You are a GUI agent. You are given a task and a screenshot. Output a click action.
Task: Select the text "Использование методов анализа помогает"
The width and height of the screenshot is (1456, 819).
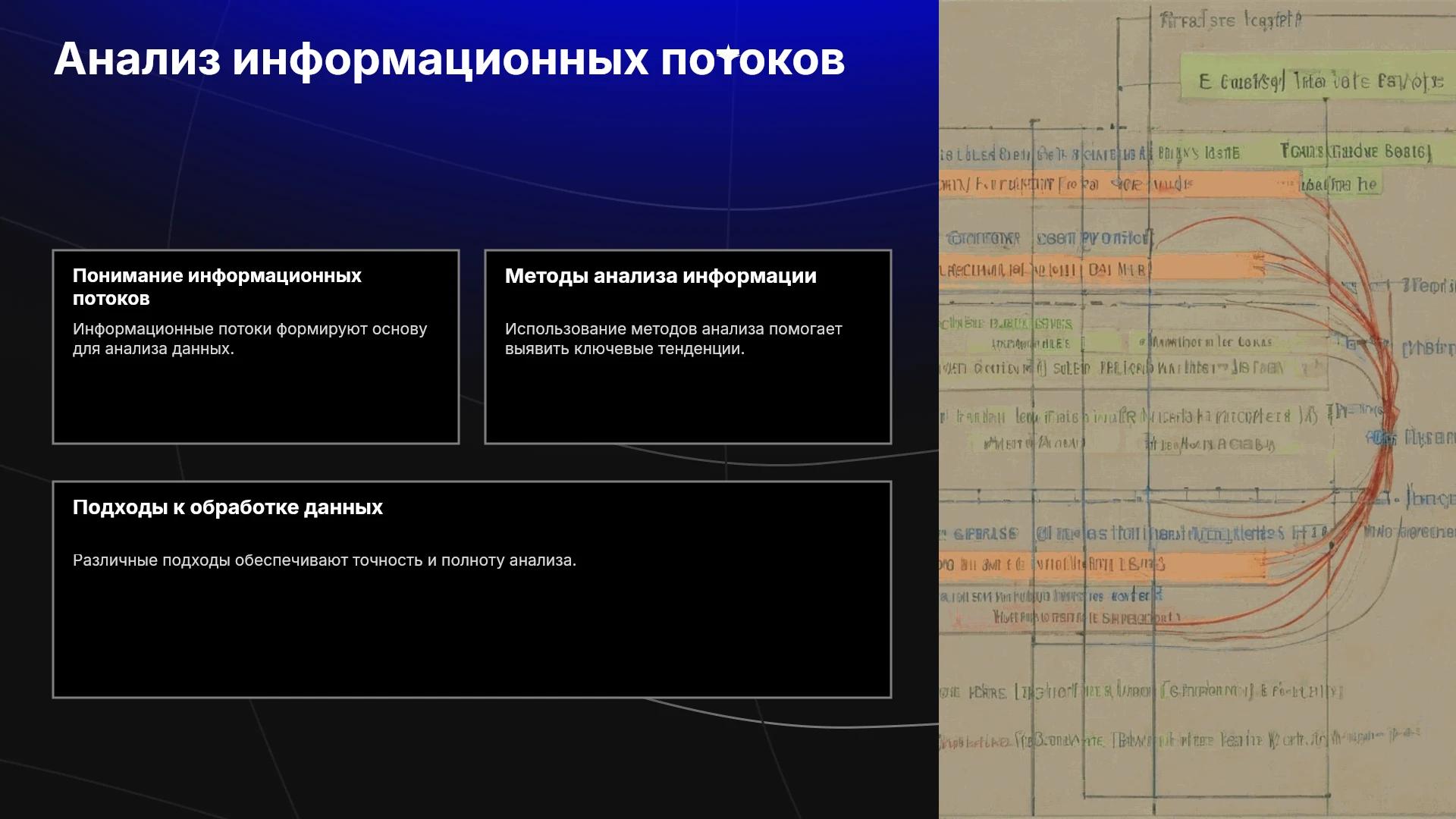[x=673, y=329]
